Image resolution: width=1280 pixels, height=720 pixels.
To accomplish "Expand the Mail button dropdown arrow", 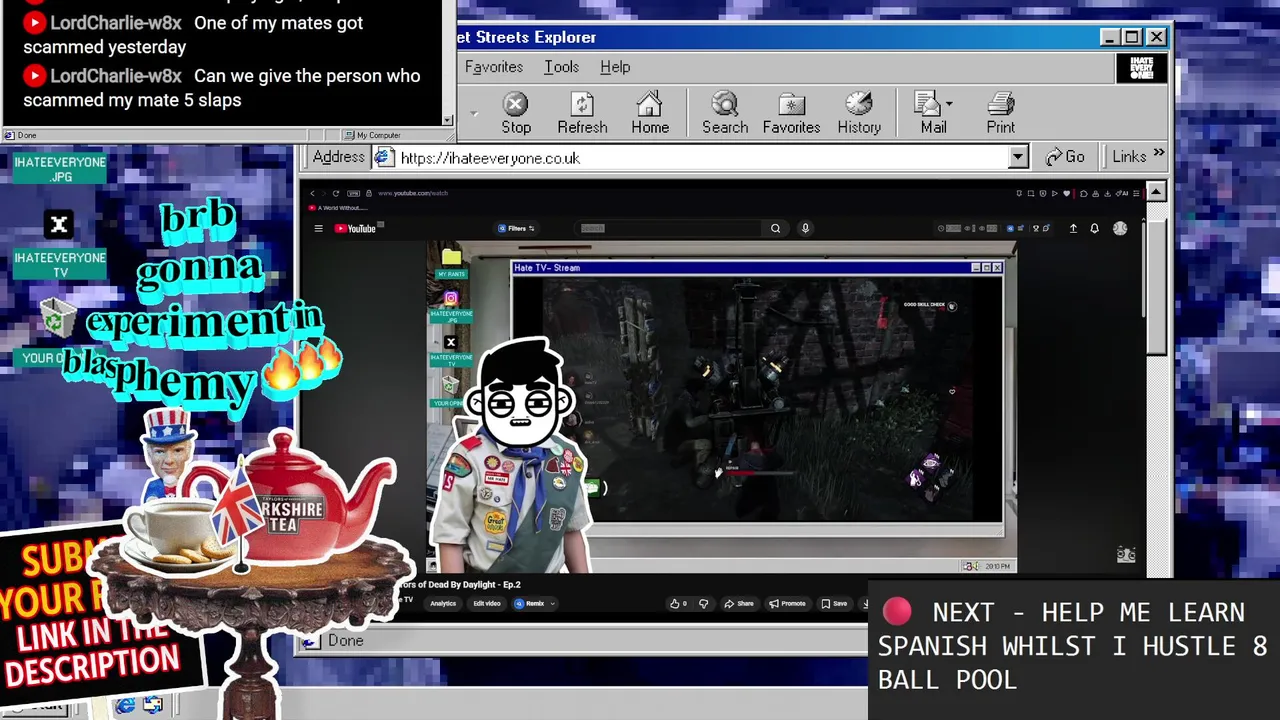I will click(949, 103).
